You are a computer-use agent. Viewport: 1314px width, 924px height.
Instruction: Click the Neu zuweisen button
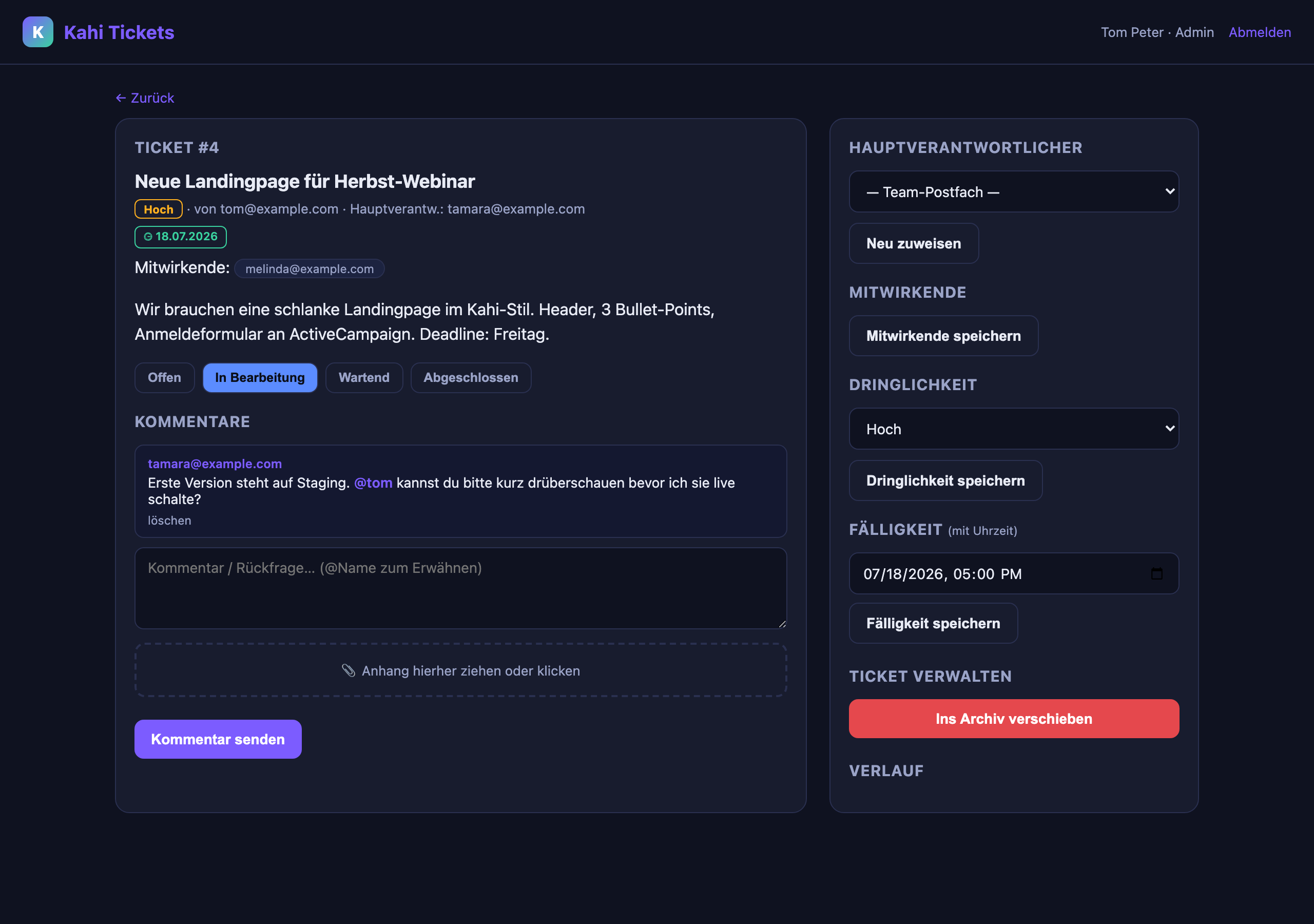point(914,243)
